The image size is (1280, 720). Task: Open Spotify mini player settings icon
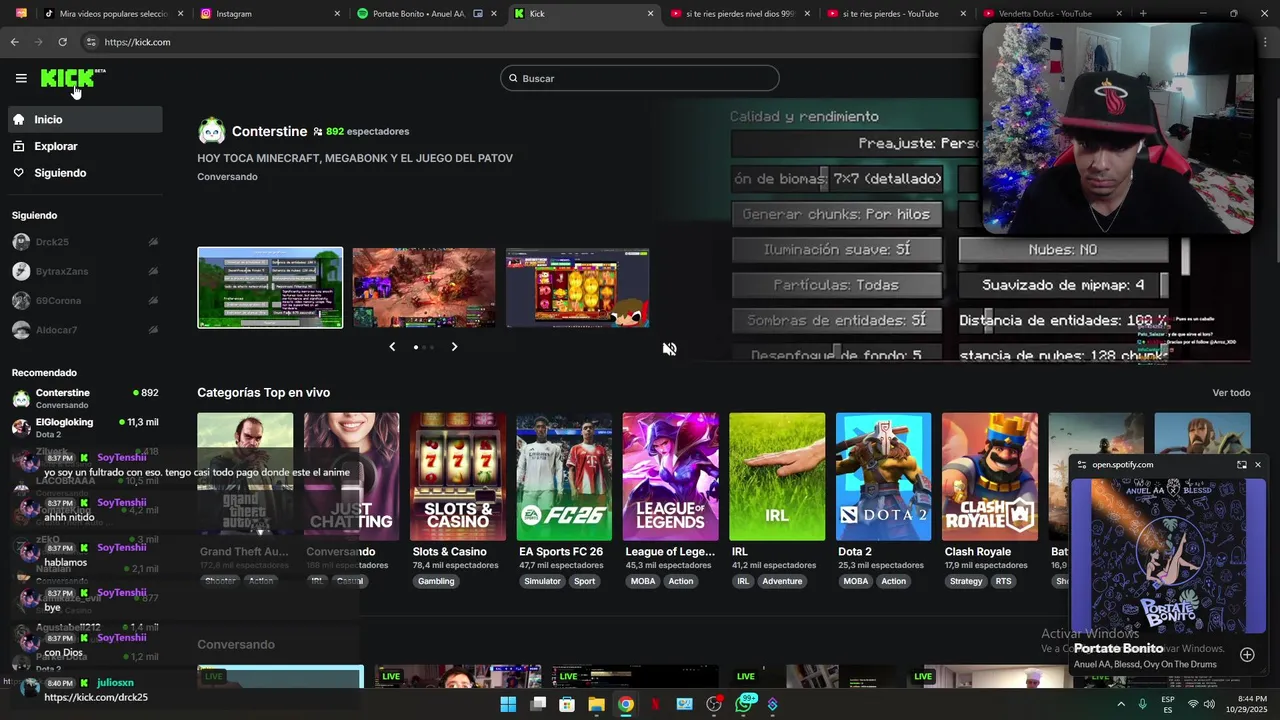[x=1081, y=465]
